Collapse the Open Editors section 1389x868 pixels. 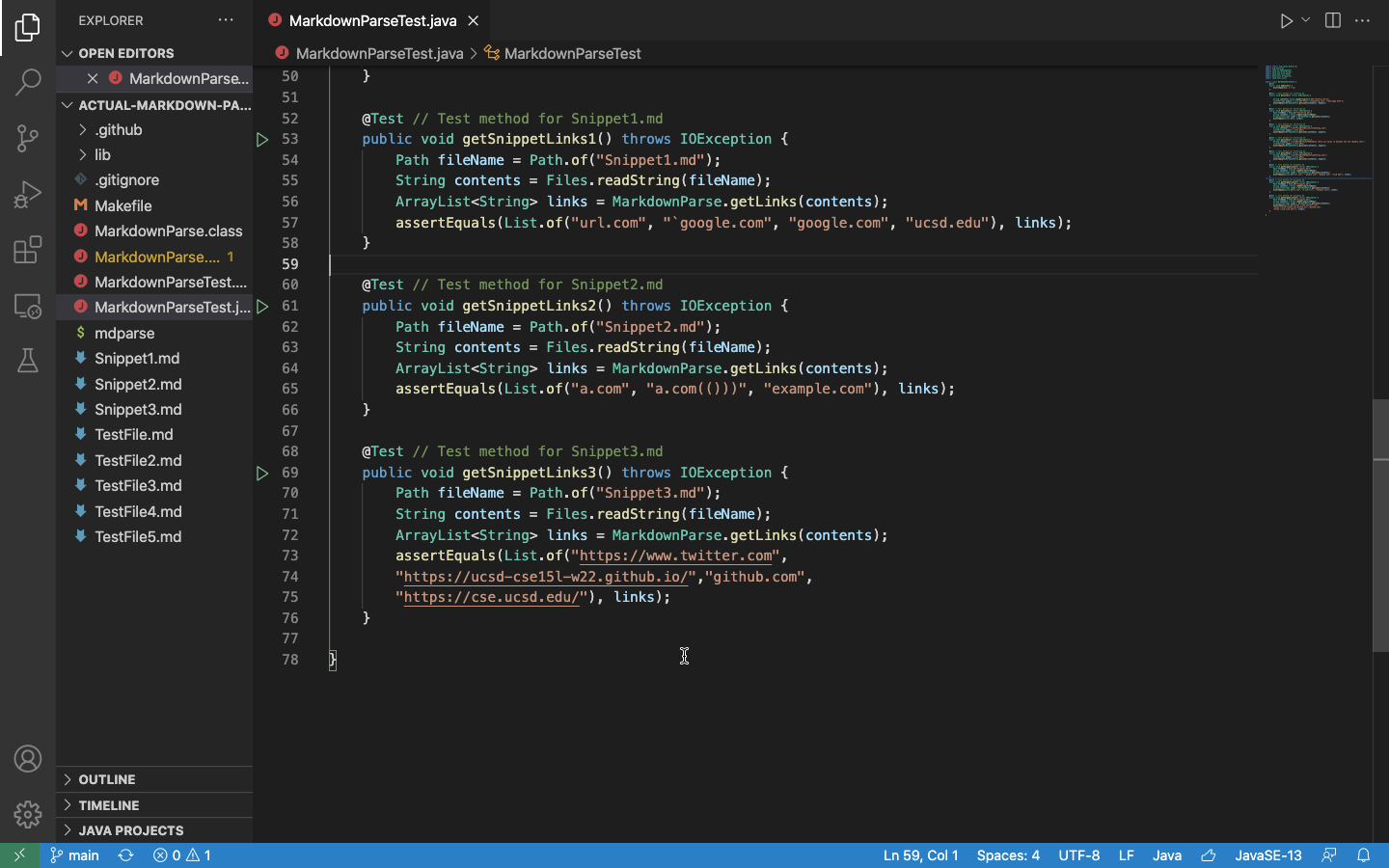coord(154,53)
